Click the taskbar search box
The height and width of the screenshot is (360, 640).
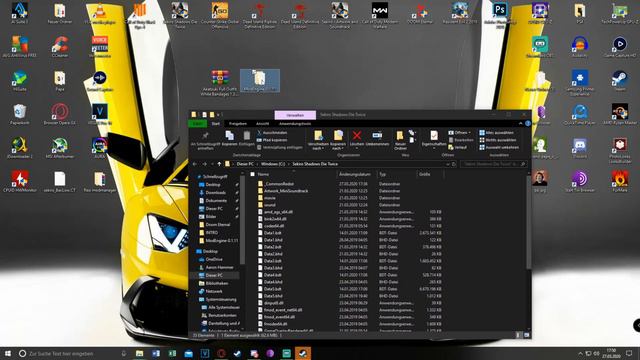click(x=73, y=353)
